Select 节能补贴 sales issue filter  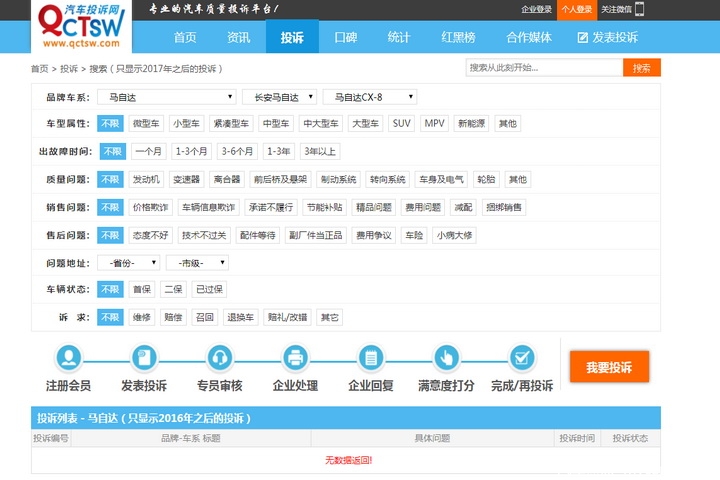[x=325, y=208]
